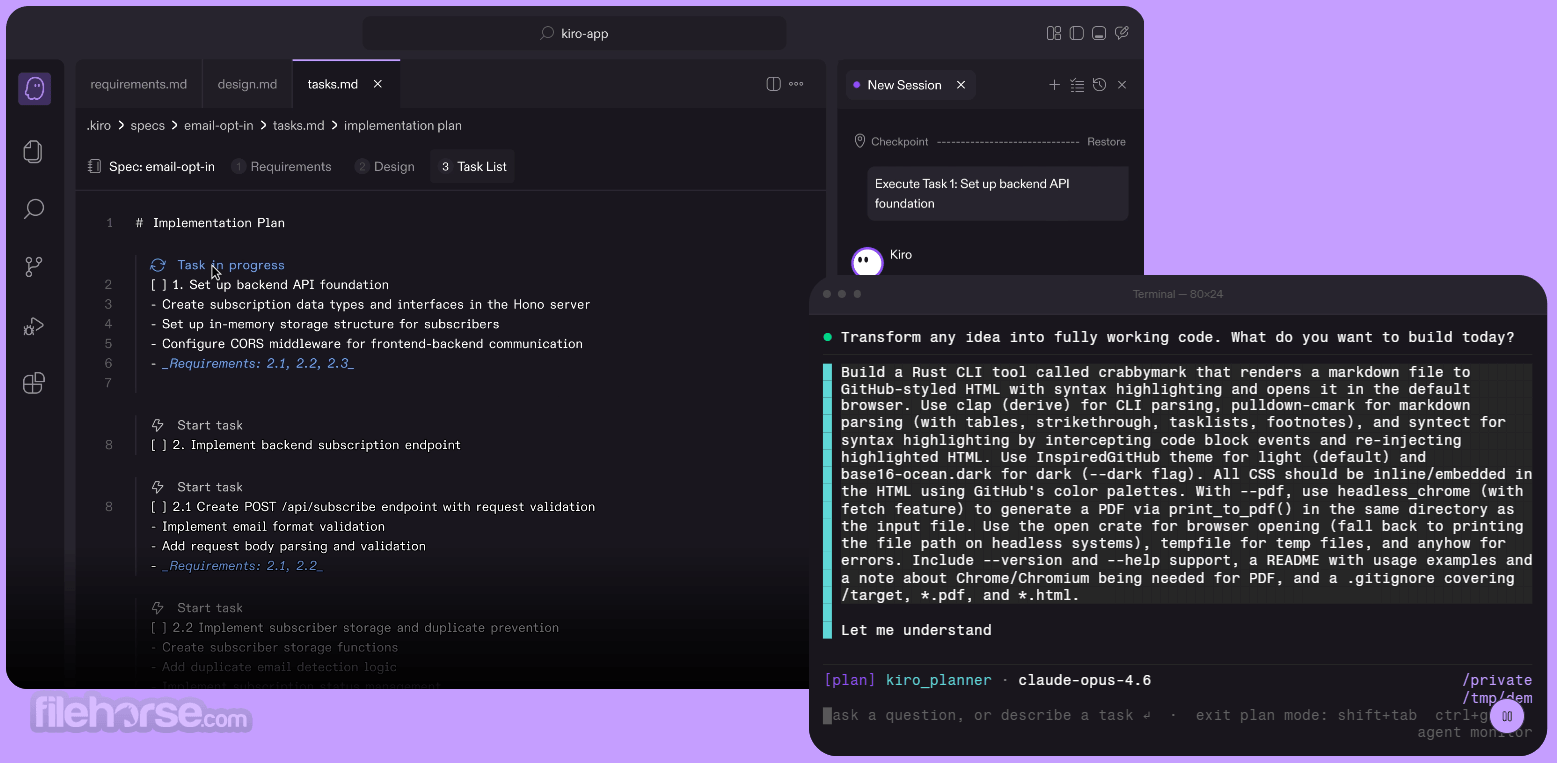Click kiro_planner in the terminal status line
The image size is (1557, 763).
[x=939, y=681]
